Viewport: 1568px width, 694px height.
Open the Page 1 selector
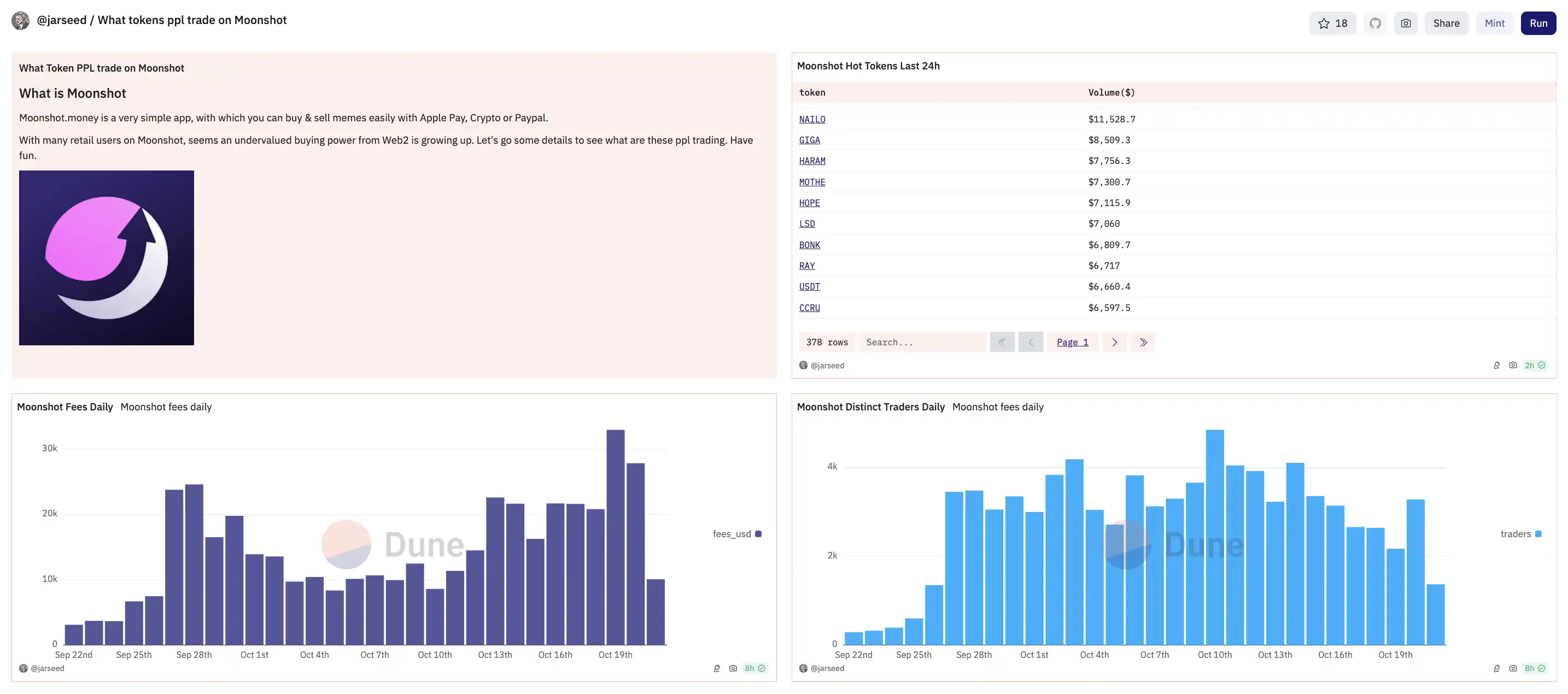click(1072, 343)
